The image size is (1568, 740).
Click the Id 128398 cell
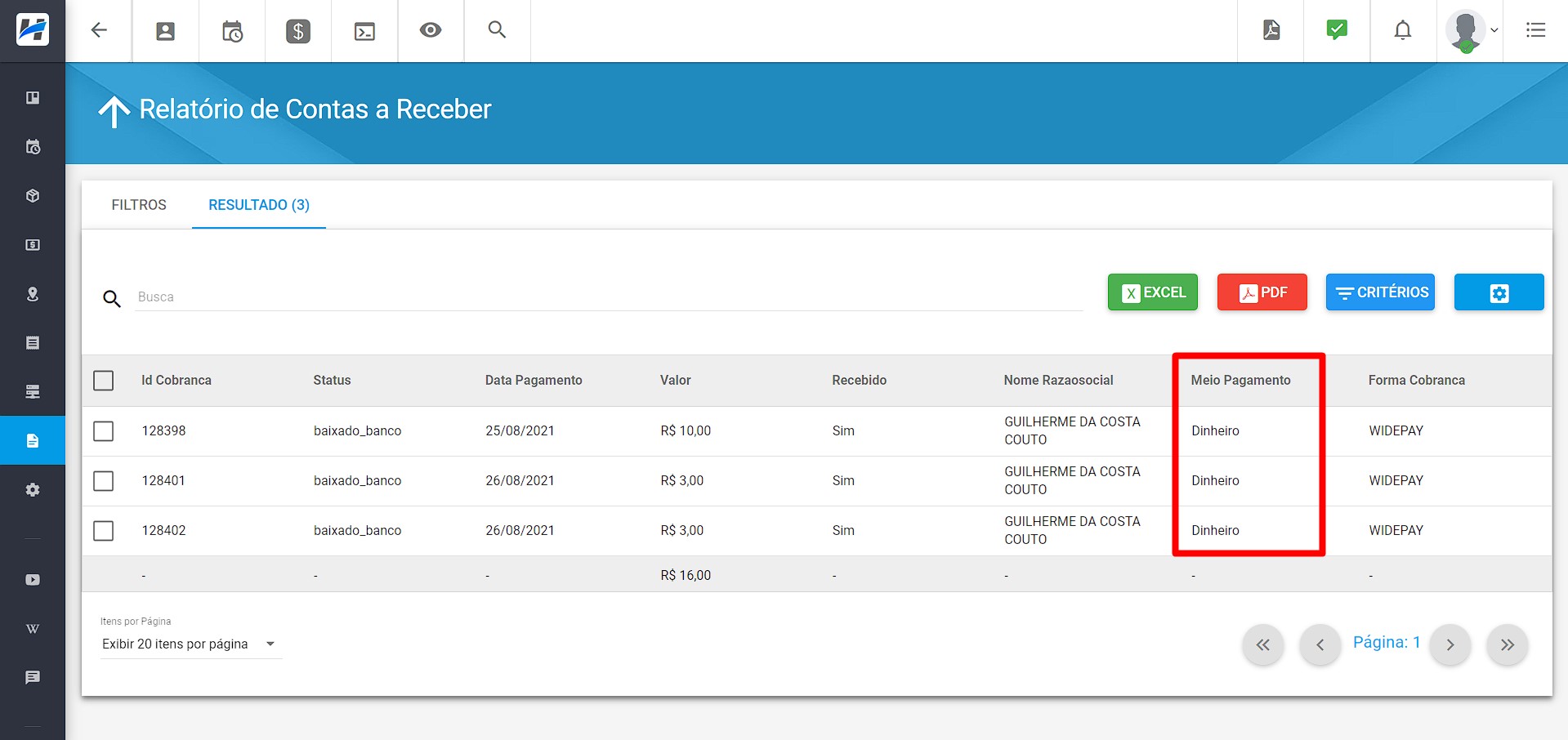pyautogui.click(x=163, y=430)
